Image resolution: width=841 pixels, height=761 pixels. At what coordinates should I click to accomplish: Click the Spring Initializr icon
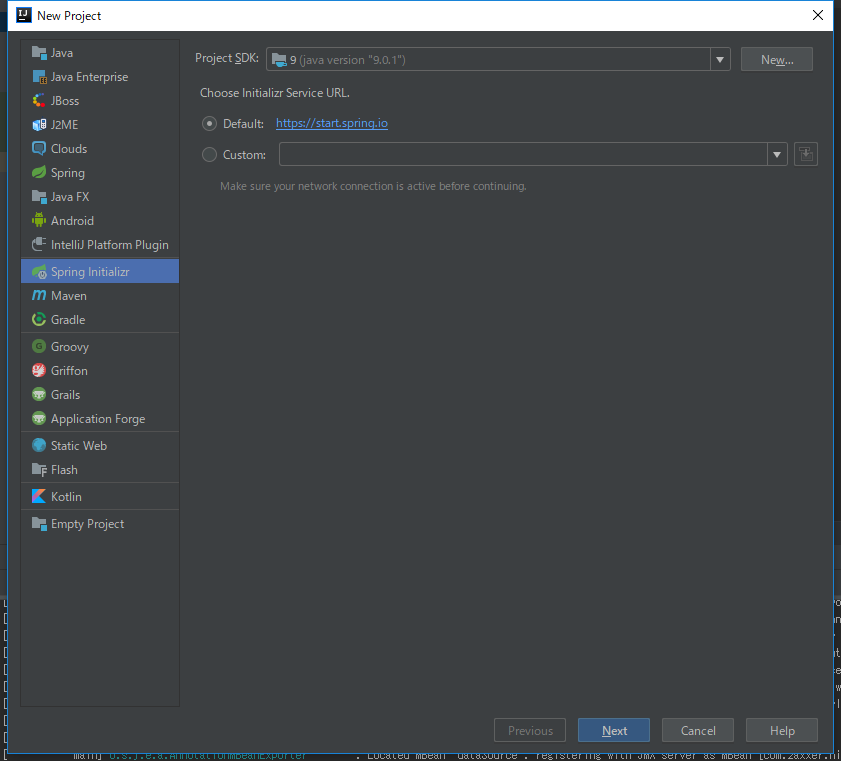(x=39, y=272)
